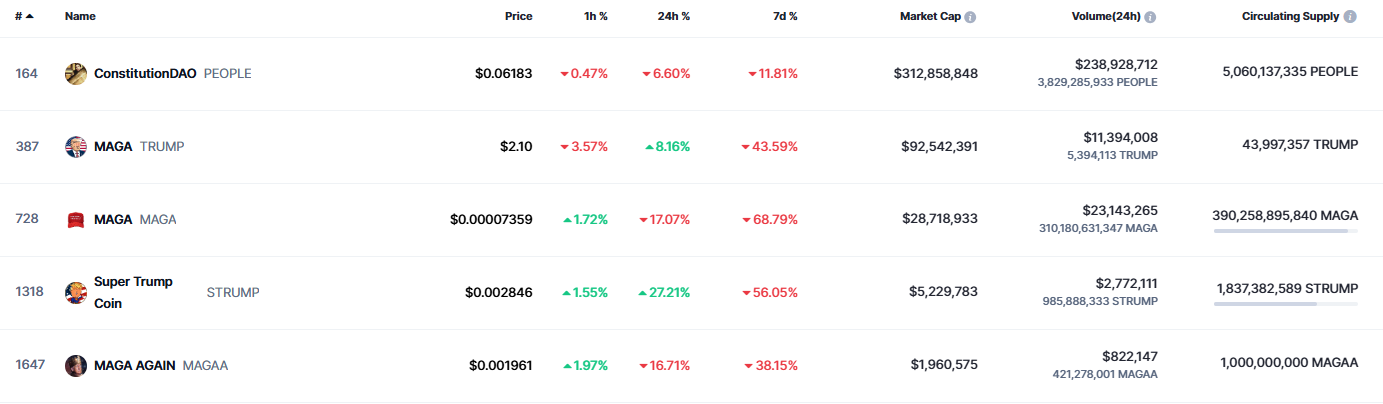Click the MAGA AGAIN coin logo icon
Viewport: 1383px width, 404px height.
point(76,366)
